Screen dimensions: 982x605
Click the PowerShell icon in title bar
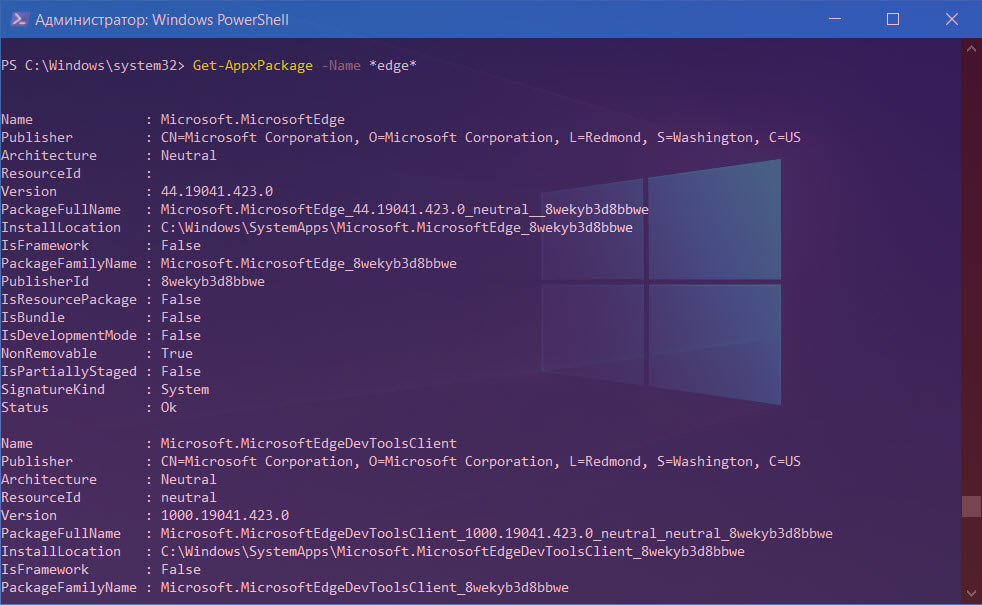(x=19, y=19)
